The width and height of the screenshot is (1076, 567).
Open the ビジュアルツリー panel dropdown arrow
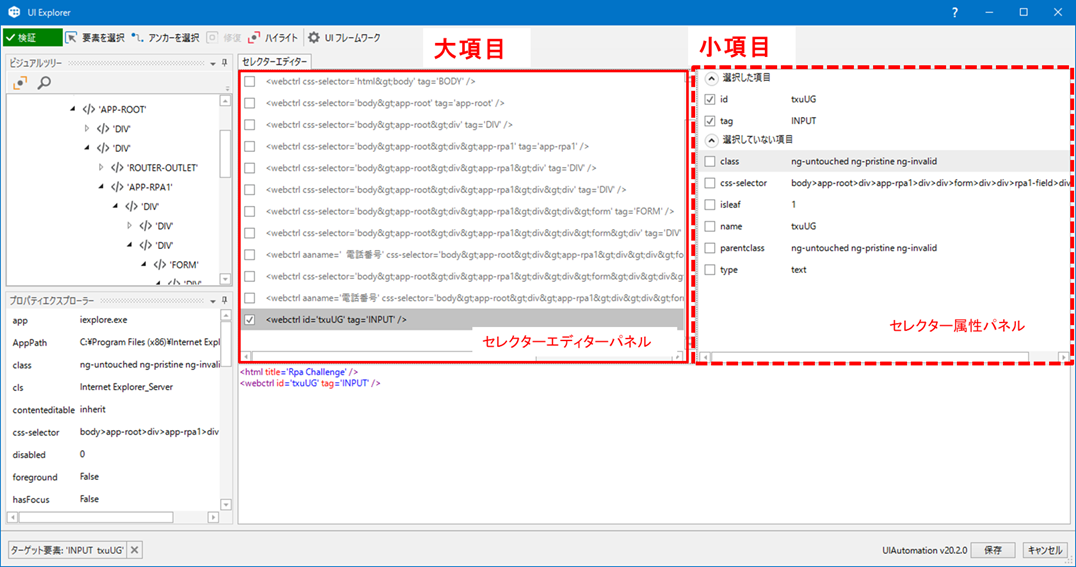213,63
